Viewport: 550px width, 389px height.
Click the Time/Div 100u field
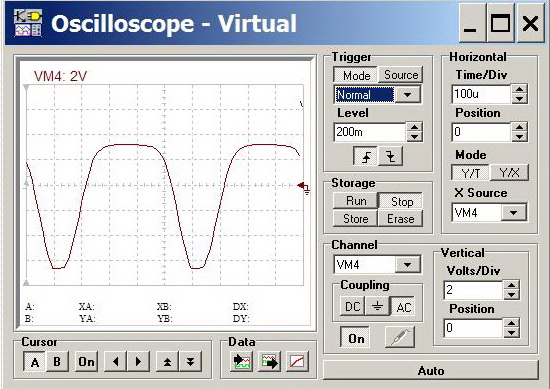pyautogui.click(x=481, y=94)
